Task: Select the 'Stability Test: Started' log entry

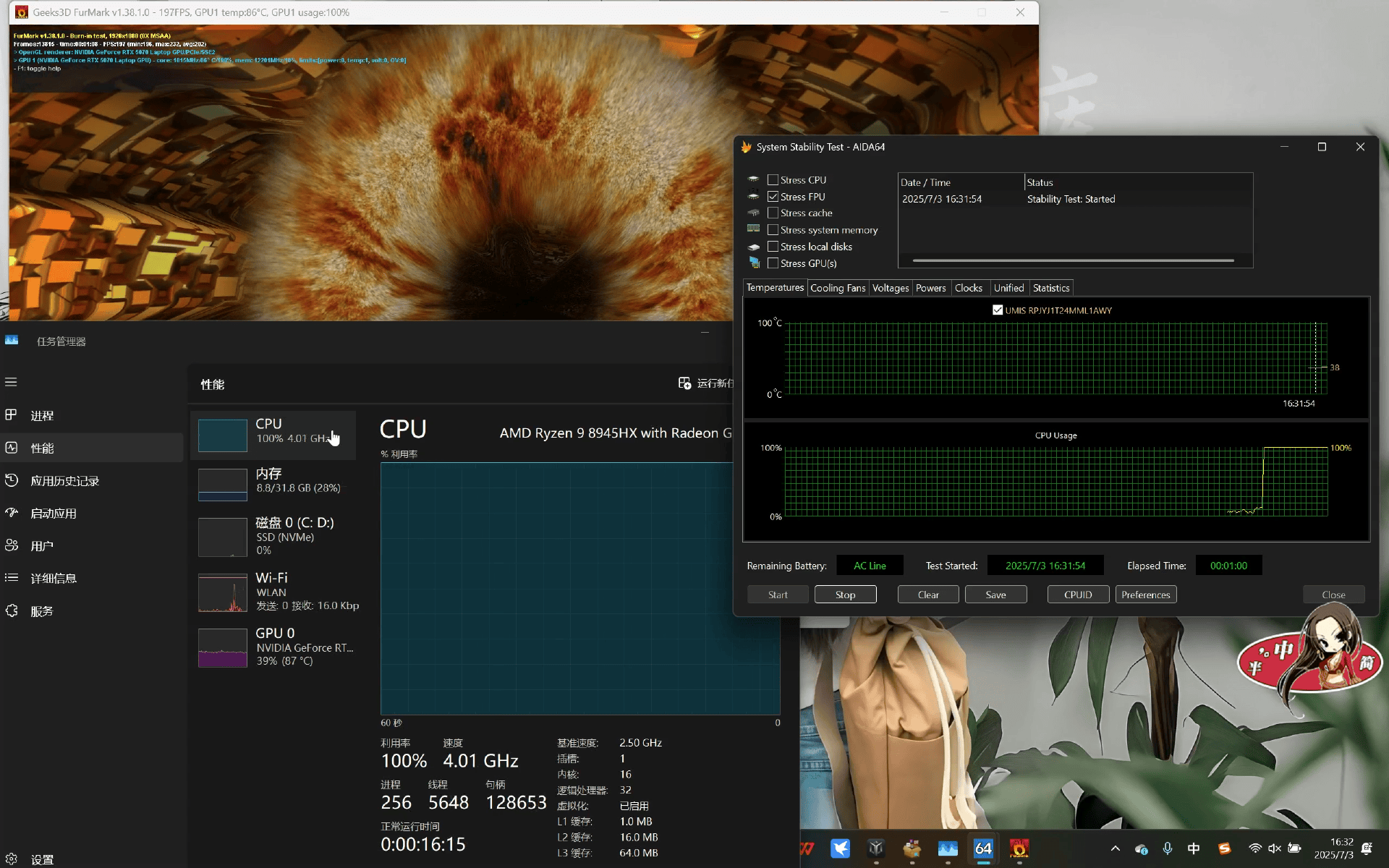Action: 1071,199
